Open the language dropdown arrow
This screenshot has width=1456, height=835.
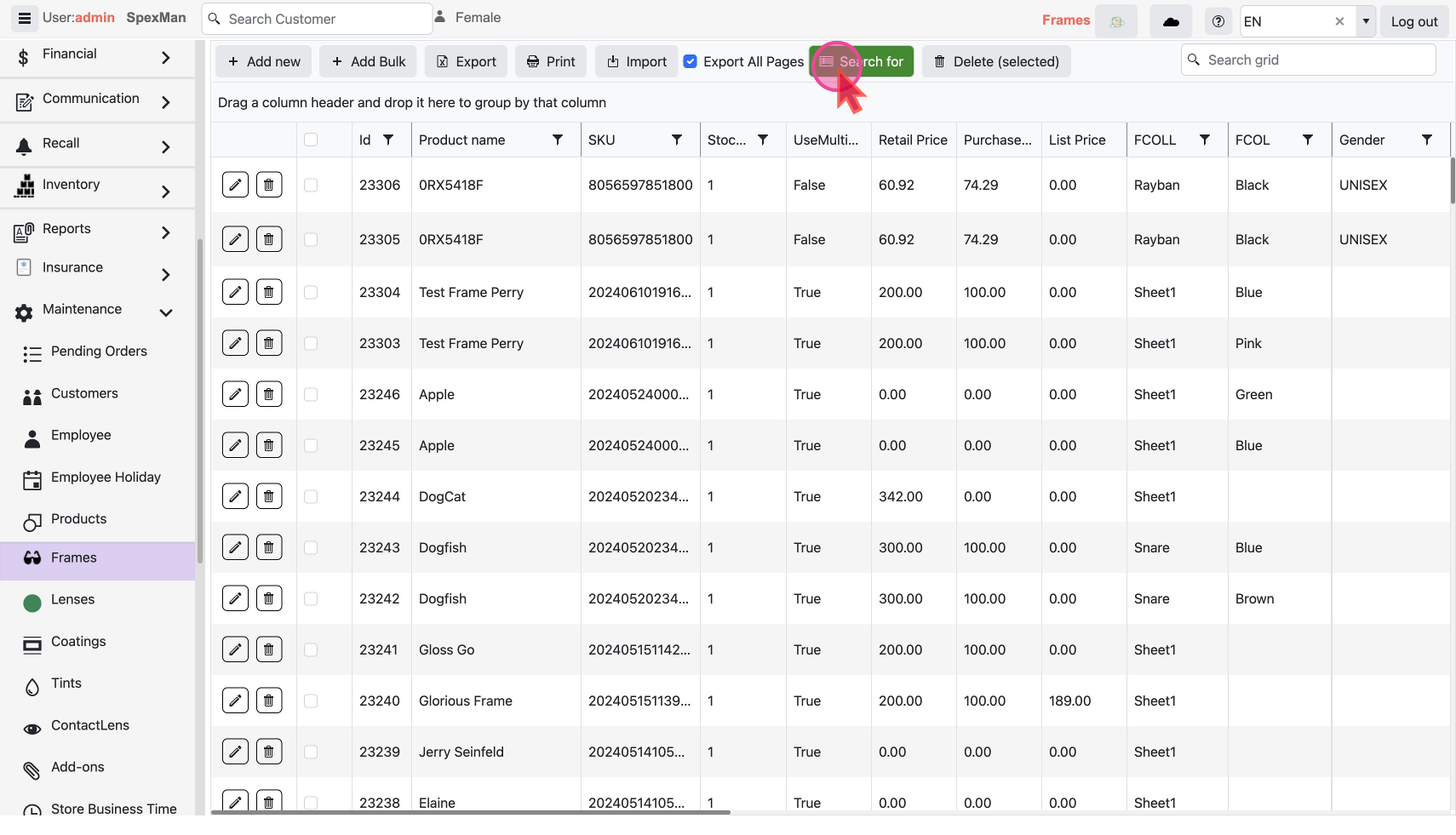pos(1366,21)
